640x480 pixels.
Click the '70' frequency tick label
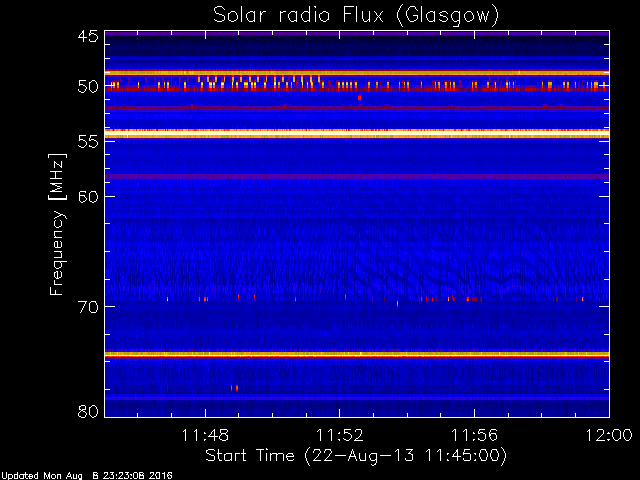[88, 307]
